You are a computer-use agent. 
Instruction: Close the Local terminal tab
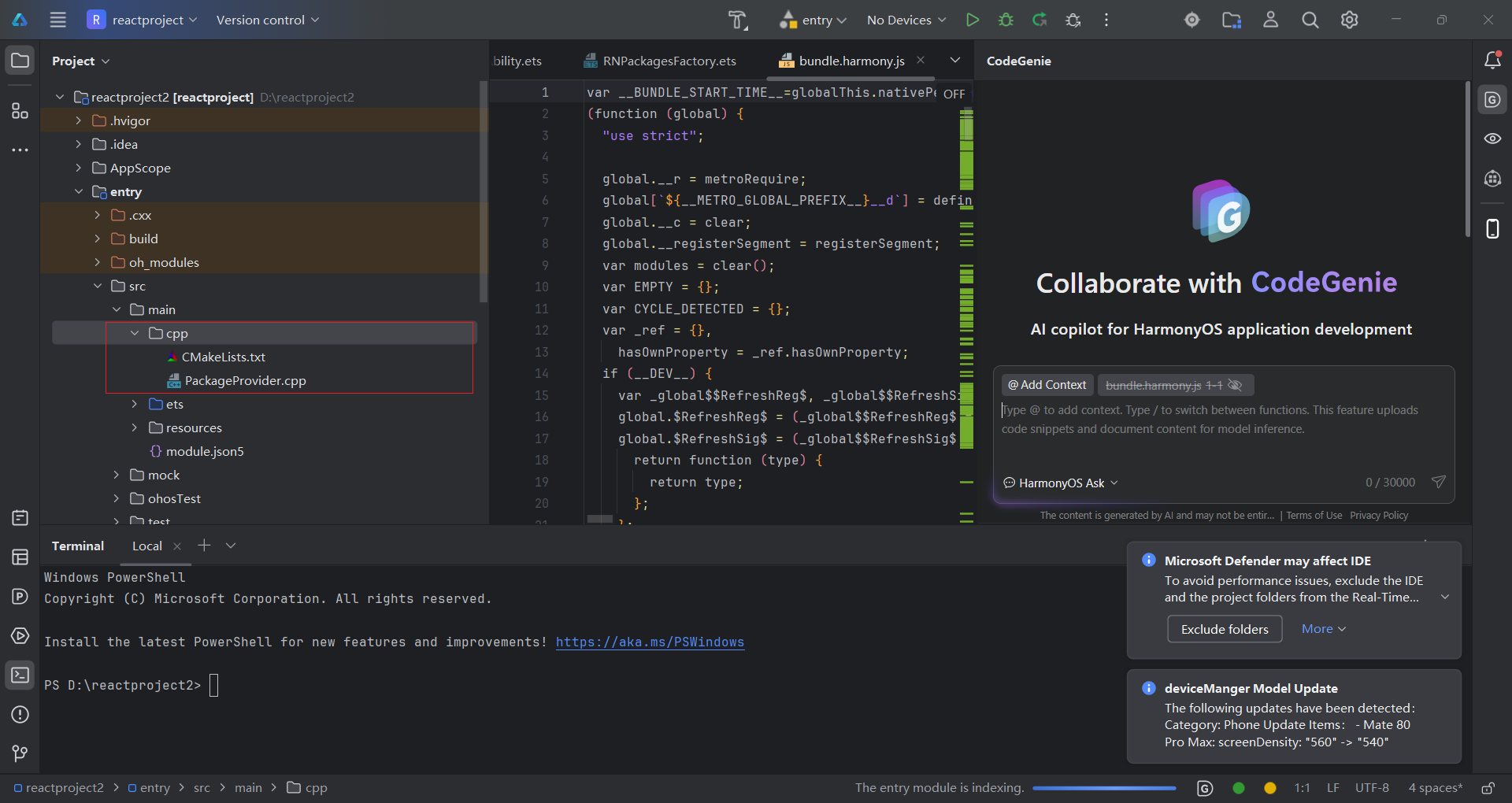point(177,546)
